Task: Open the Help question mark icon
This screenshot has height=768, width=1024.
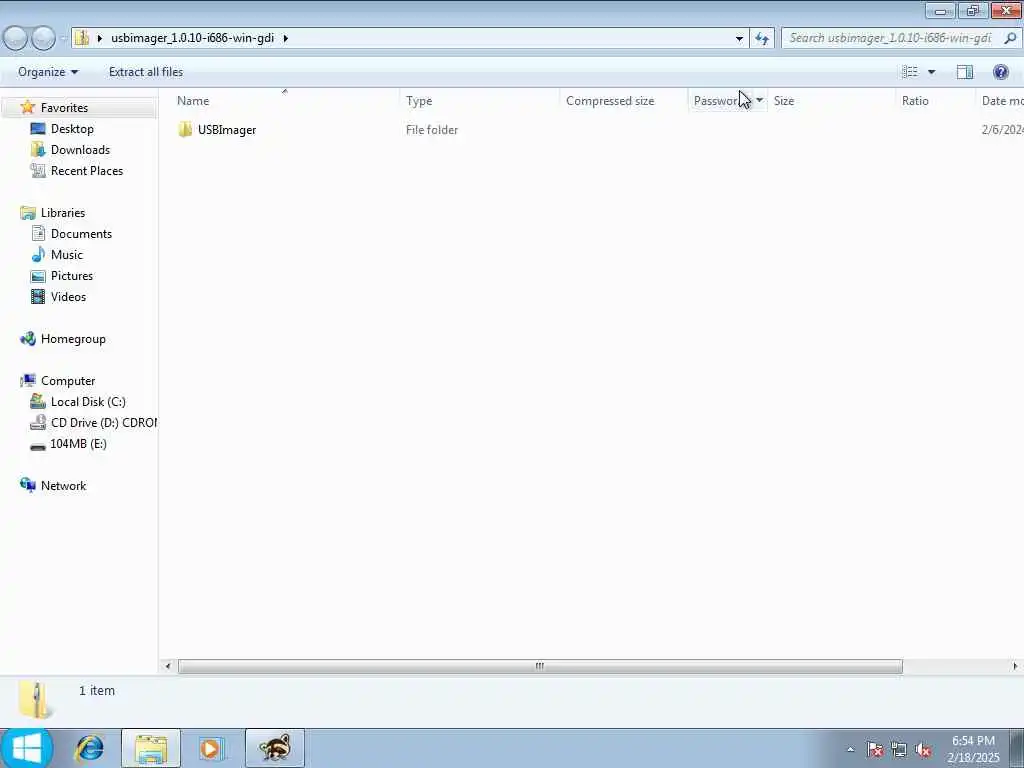Action: [1000, 72]
